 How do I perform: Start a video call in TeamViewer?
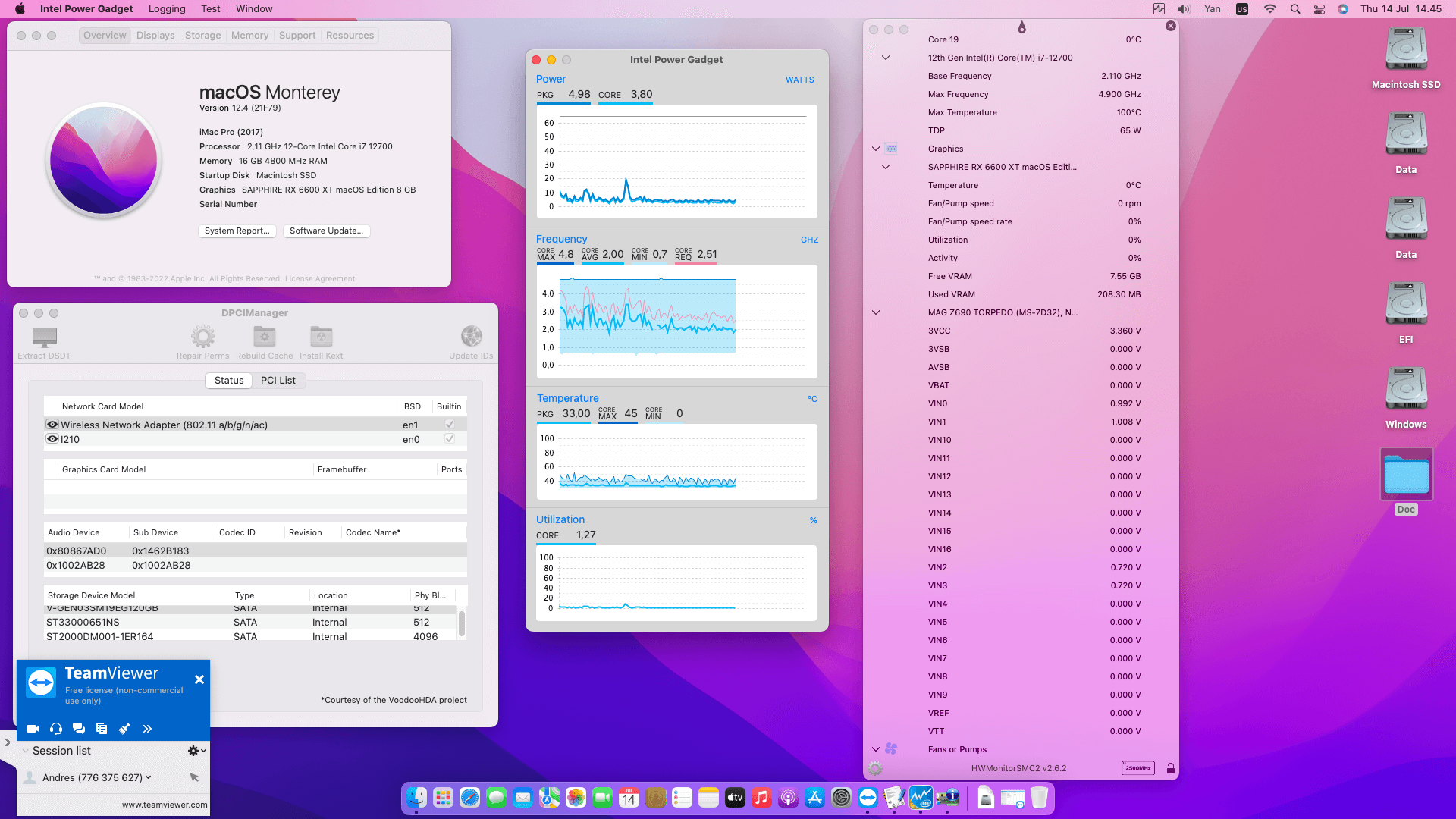[33, 729]
